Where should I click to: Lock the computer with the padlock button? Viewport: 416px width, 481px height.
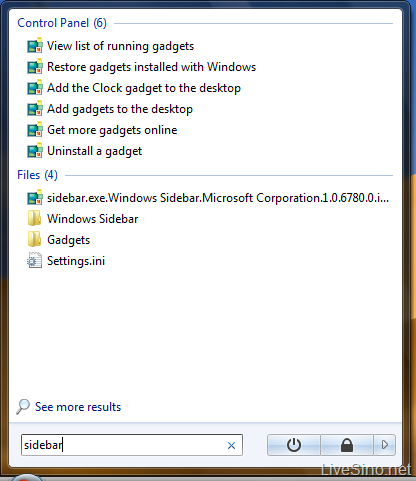(x=347, y=445)
